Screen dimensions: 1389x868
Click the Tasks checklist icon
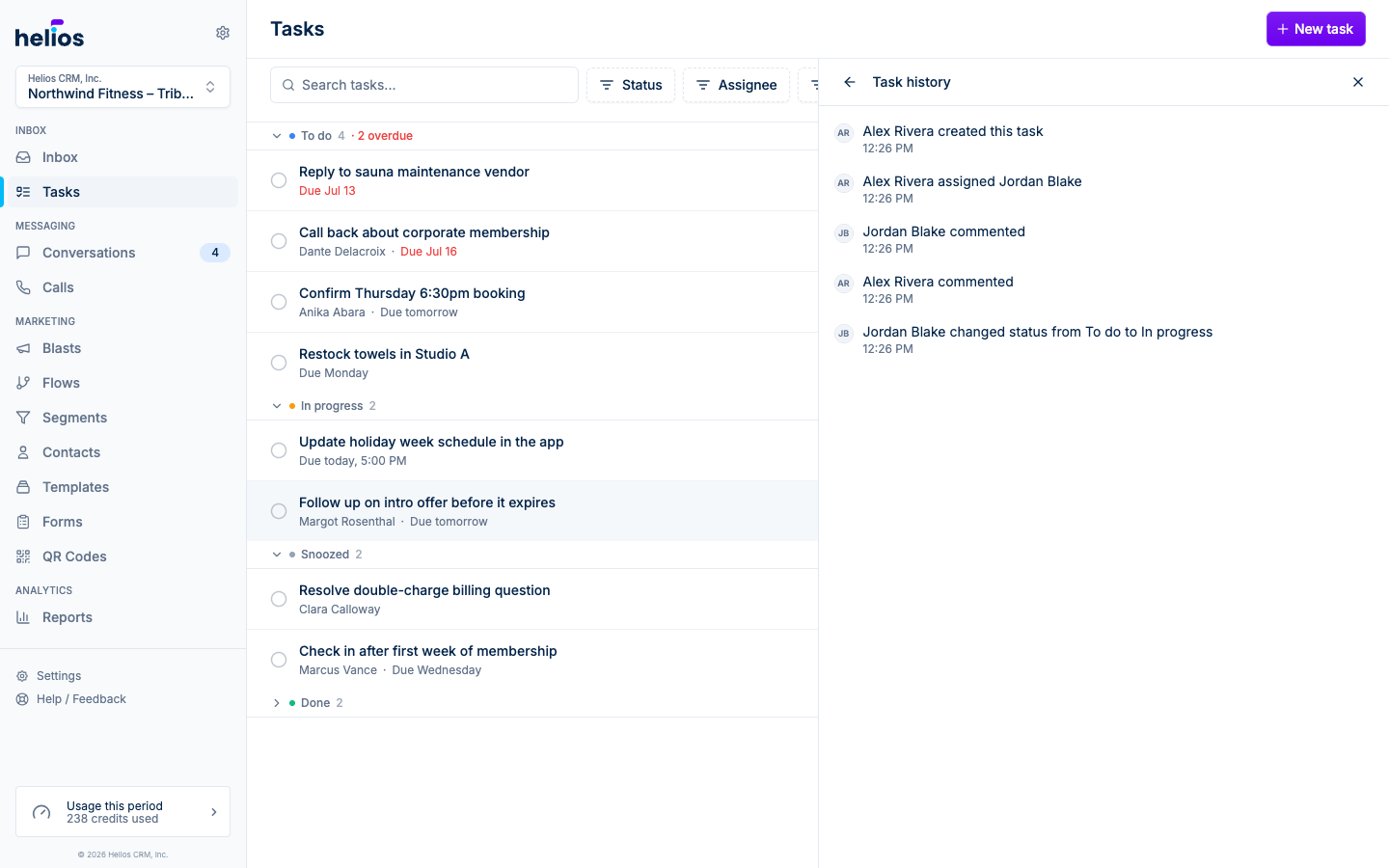click(x=23, y=192)
